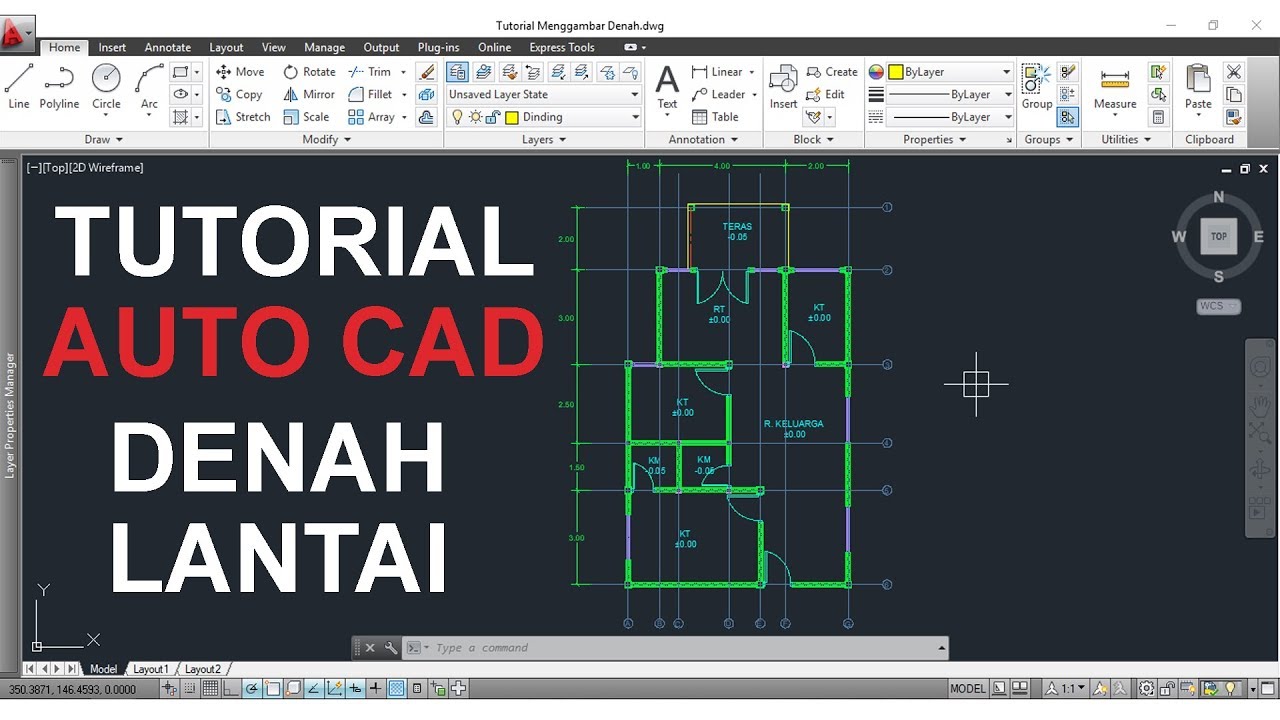Image resolution: width=1280 pixels, height=720 pixels.
Task: Click the Table tool
Action: point(715,117)
